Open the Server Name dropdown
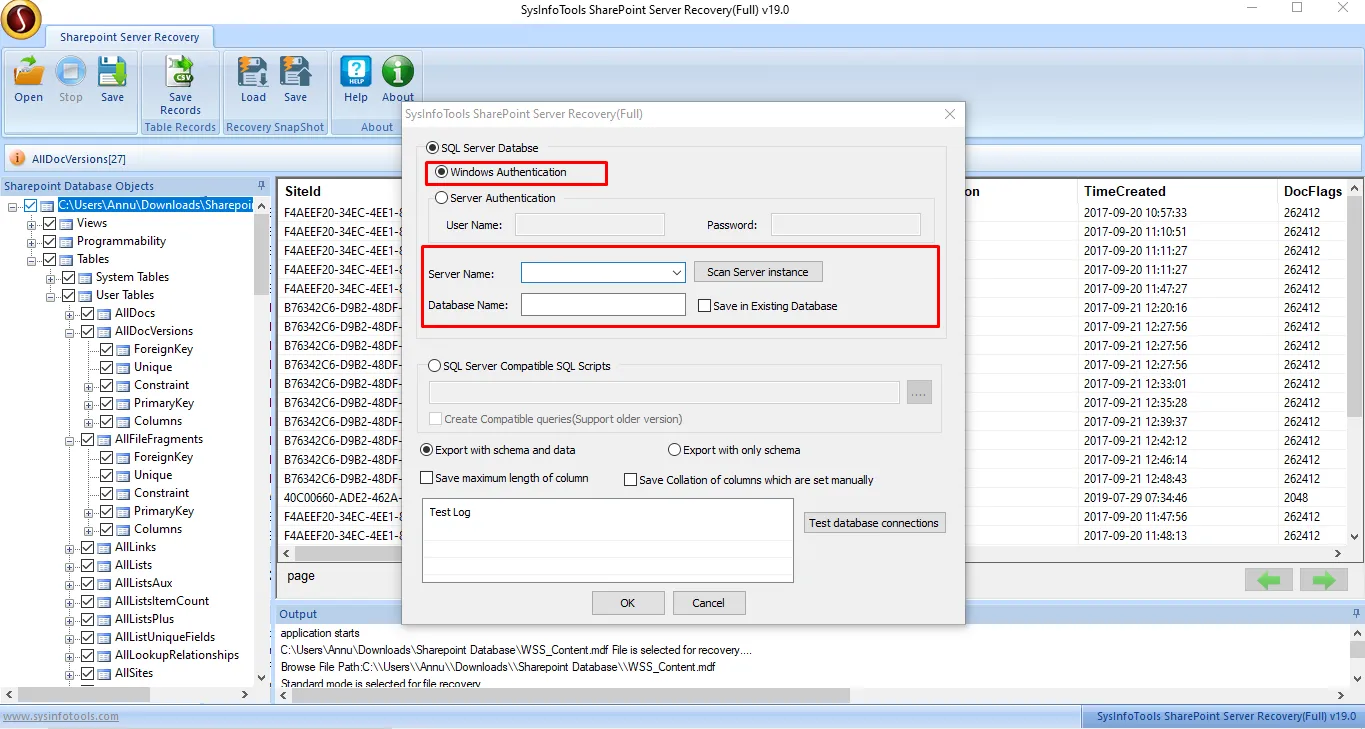The width and height of the screenshot is (1365, 729). 676,272
